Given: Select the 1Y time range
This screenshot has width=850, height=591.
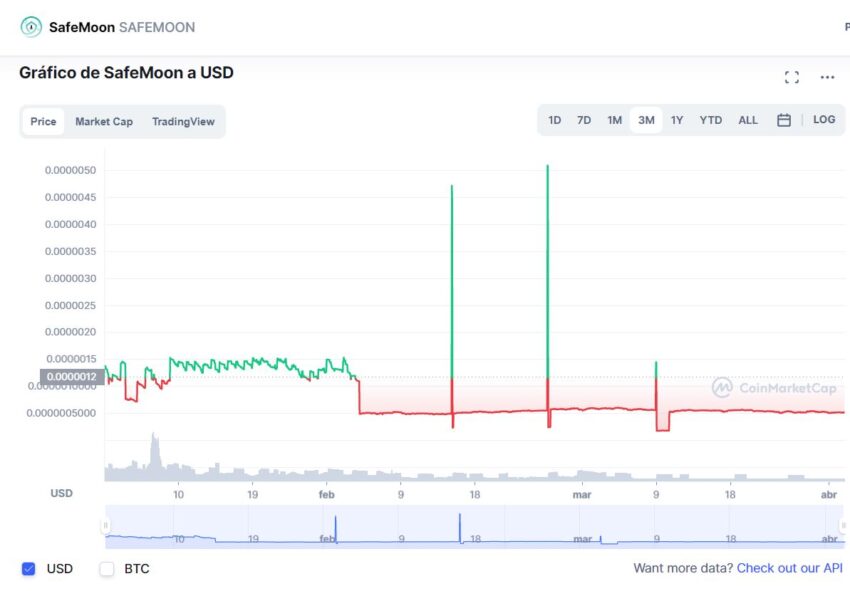Looking at the screenshot, I should tap(677, 120).
